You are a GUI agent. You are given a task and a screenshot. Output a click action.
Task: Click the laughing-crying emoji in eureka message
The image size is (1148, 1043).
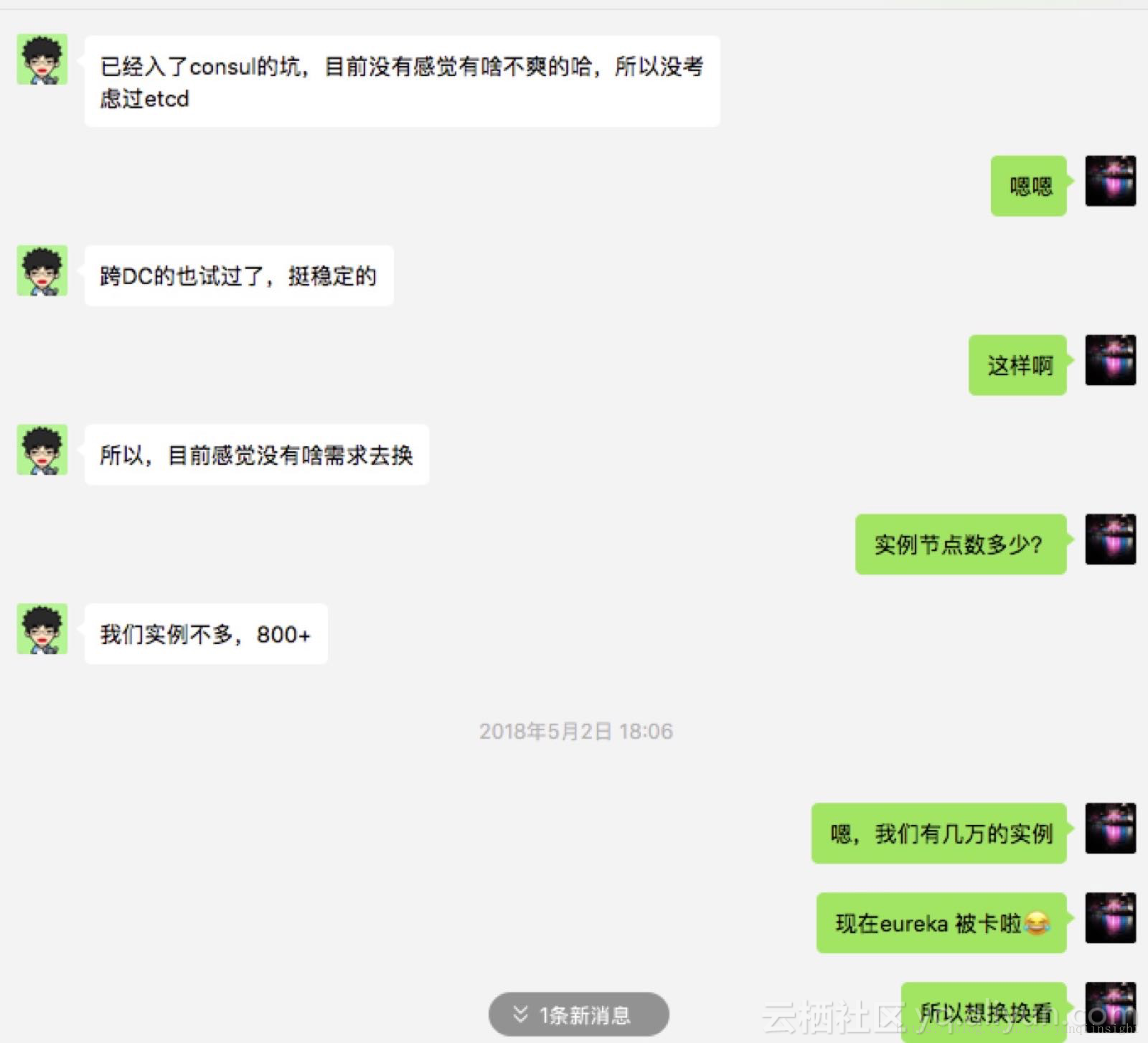point(1036,923)
